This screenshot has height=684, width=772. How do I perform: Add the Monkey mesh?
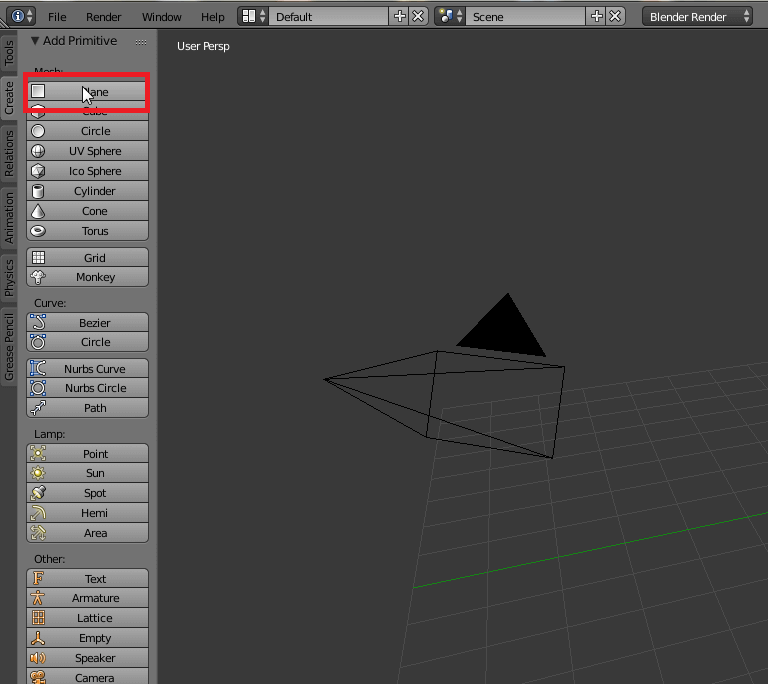point(87,277)
